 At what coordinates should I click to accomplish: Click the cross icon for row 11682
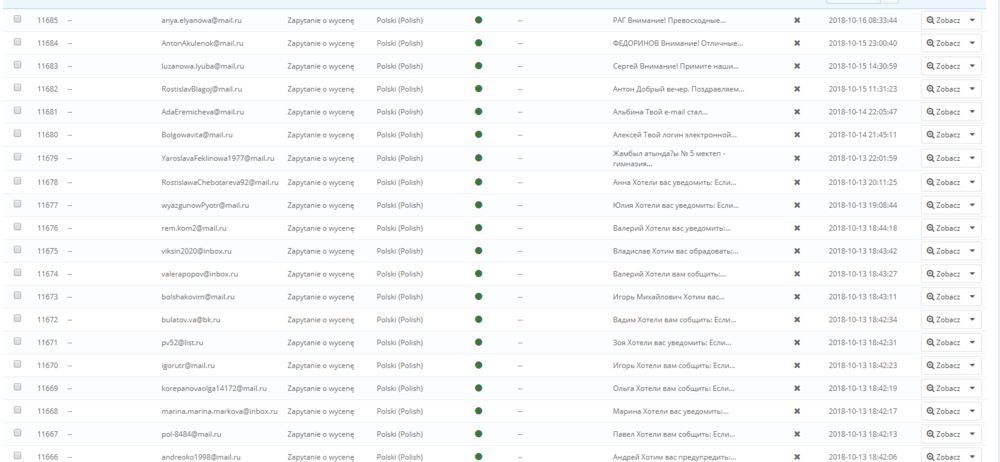coord(797,89)
